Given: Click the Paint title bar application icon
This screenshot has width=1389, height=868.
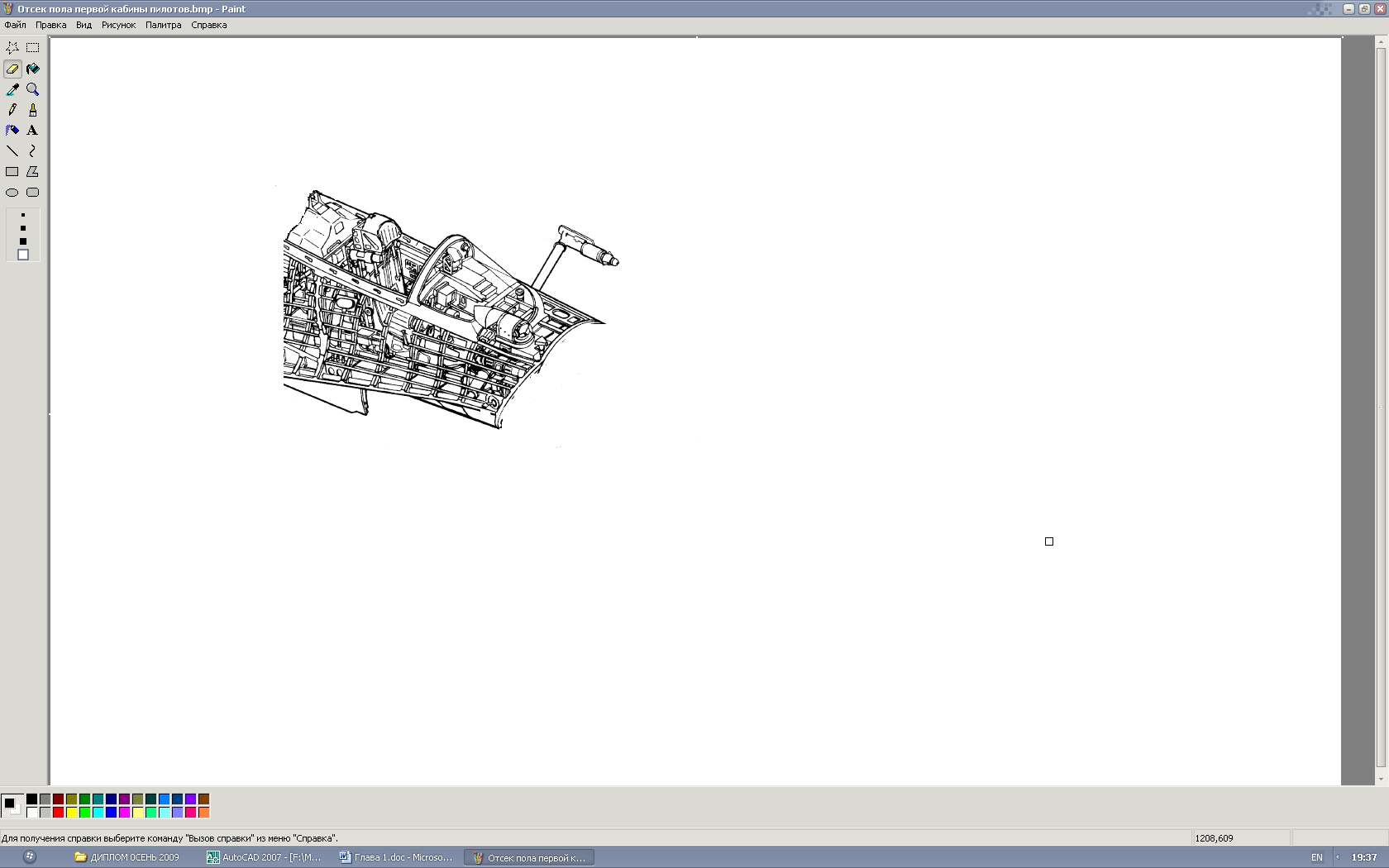Looking at the screenshot, I should coord(8,9).
